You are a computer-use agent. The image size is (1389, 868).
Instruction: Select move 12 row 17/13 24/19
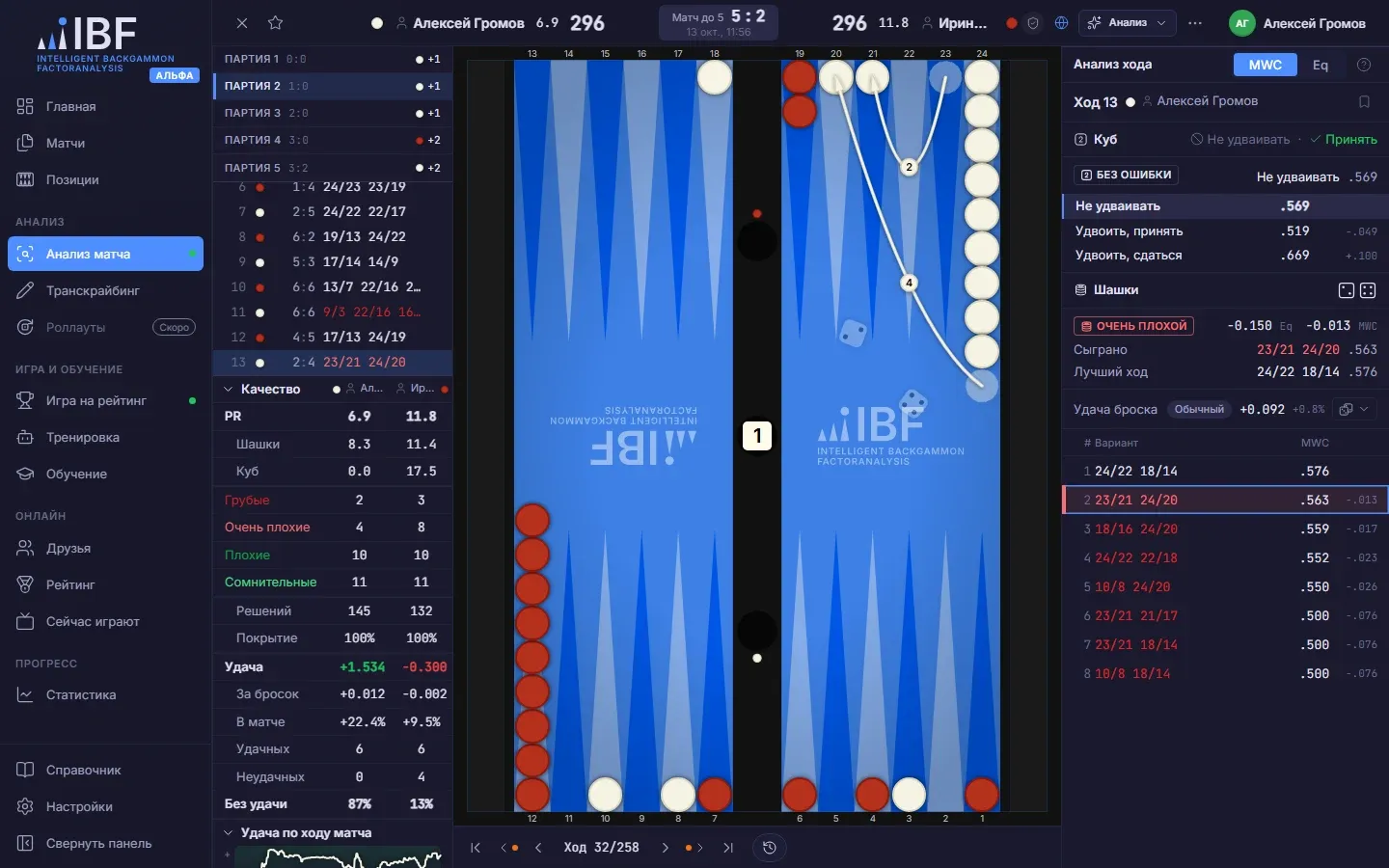pyautogui.click(x=332, y=338)
